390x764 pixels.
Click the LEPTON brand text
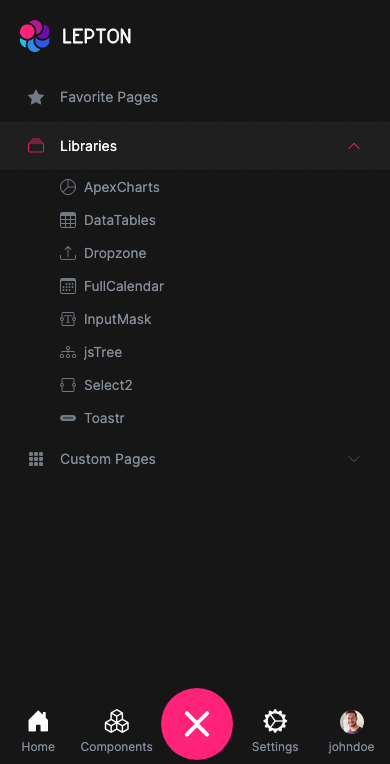click(x=97, y=37)
